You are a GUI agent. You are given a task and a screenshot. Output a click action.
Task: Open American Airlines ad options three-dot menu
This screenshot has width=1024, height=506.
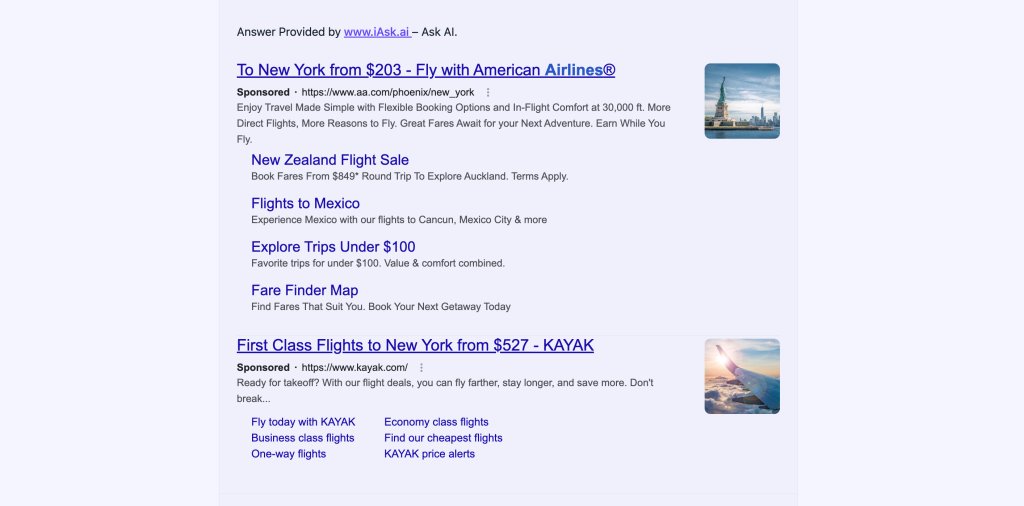click(488, 93)
